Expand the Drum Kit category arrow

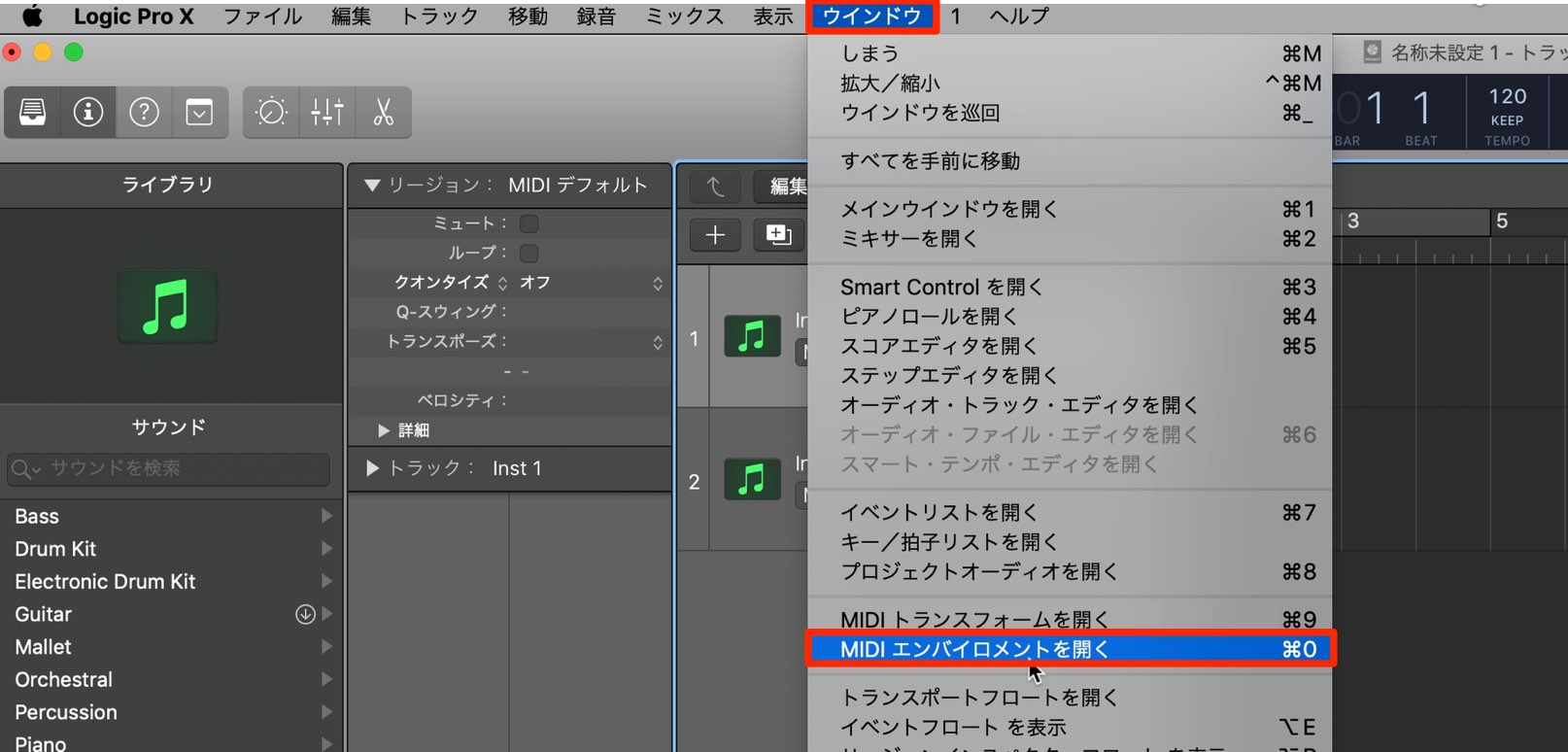click(326, 549)
